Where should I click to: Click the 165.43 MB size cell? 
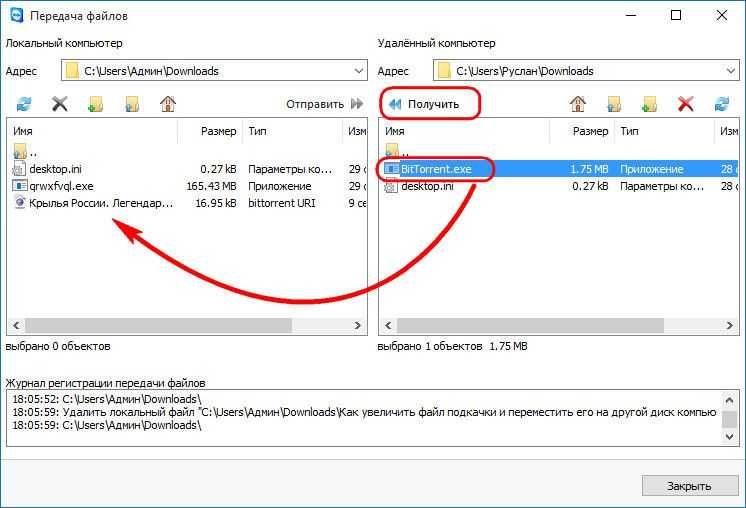[211, 186]
